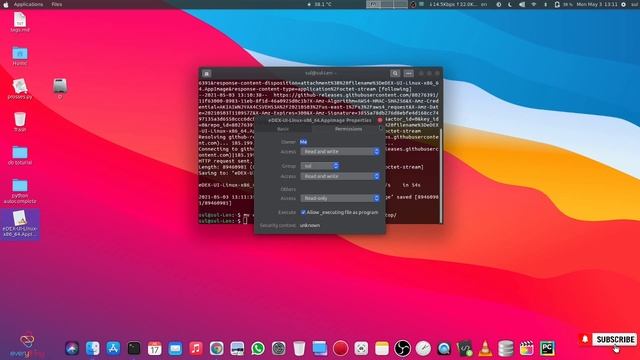Screen dimensions: 640x360
Task: Open the database manager icon in dock
Action: coord(506,348)
